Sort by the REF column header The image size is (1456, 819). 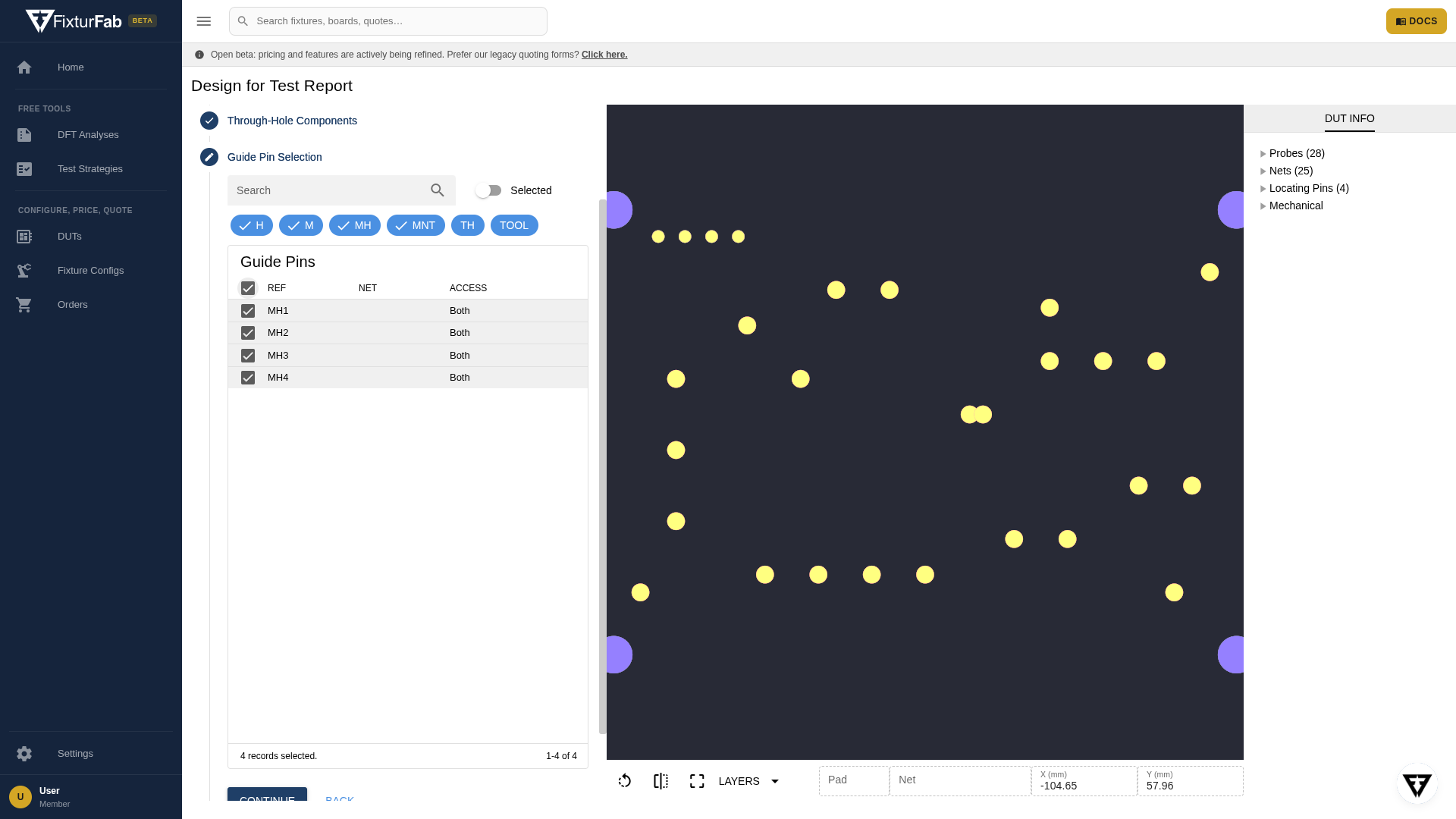pyautogui.click(x=277, y=288)
